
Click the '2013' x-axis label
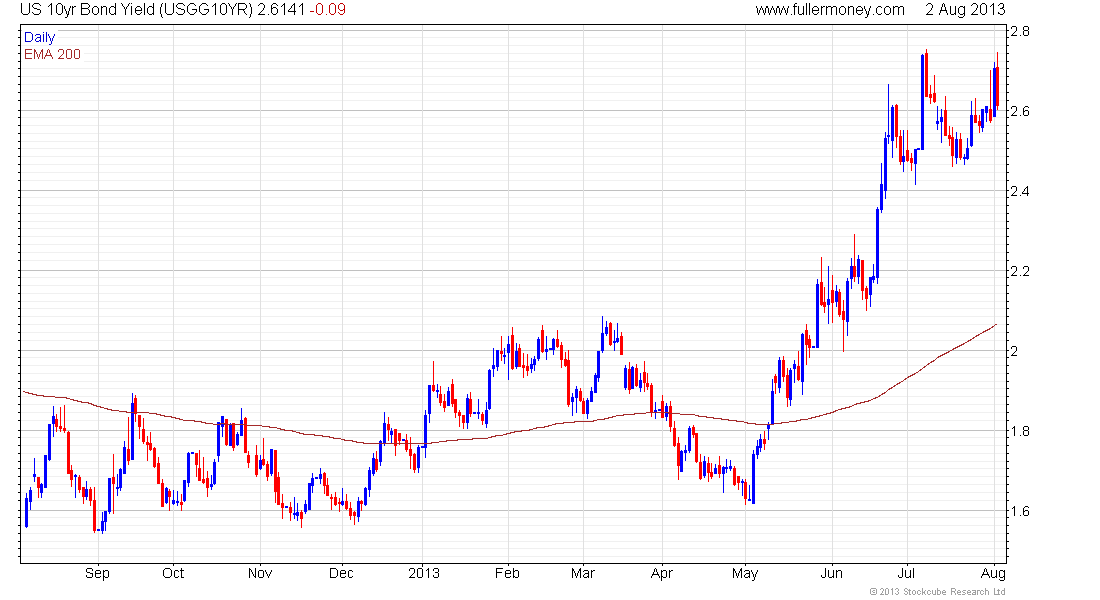click(424, 573)
